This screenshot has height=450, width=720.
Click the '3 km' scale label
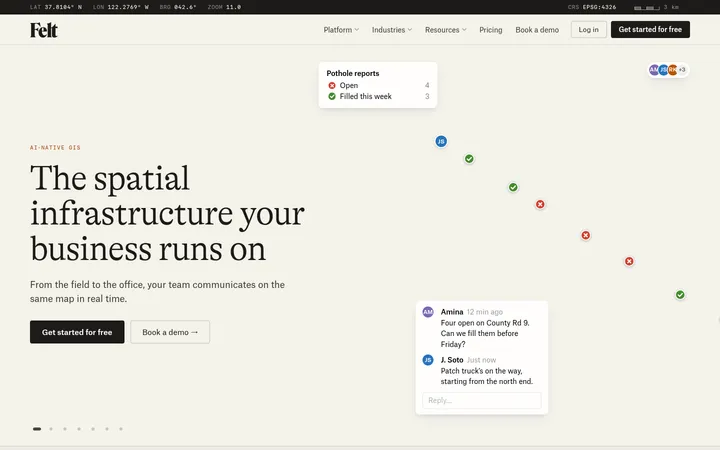click(671, 7)
